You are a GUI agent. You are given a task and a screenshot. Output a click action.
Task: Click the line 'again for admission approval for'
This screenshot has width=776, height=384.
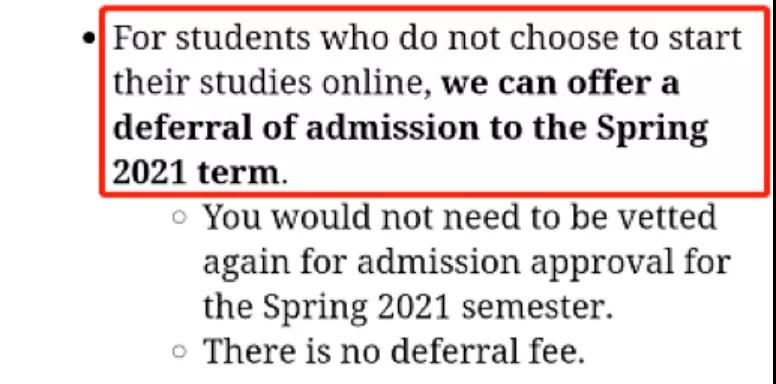coord(467,262)
